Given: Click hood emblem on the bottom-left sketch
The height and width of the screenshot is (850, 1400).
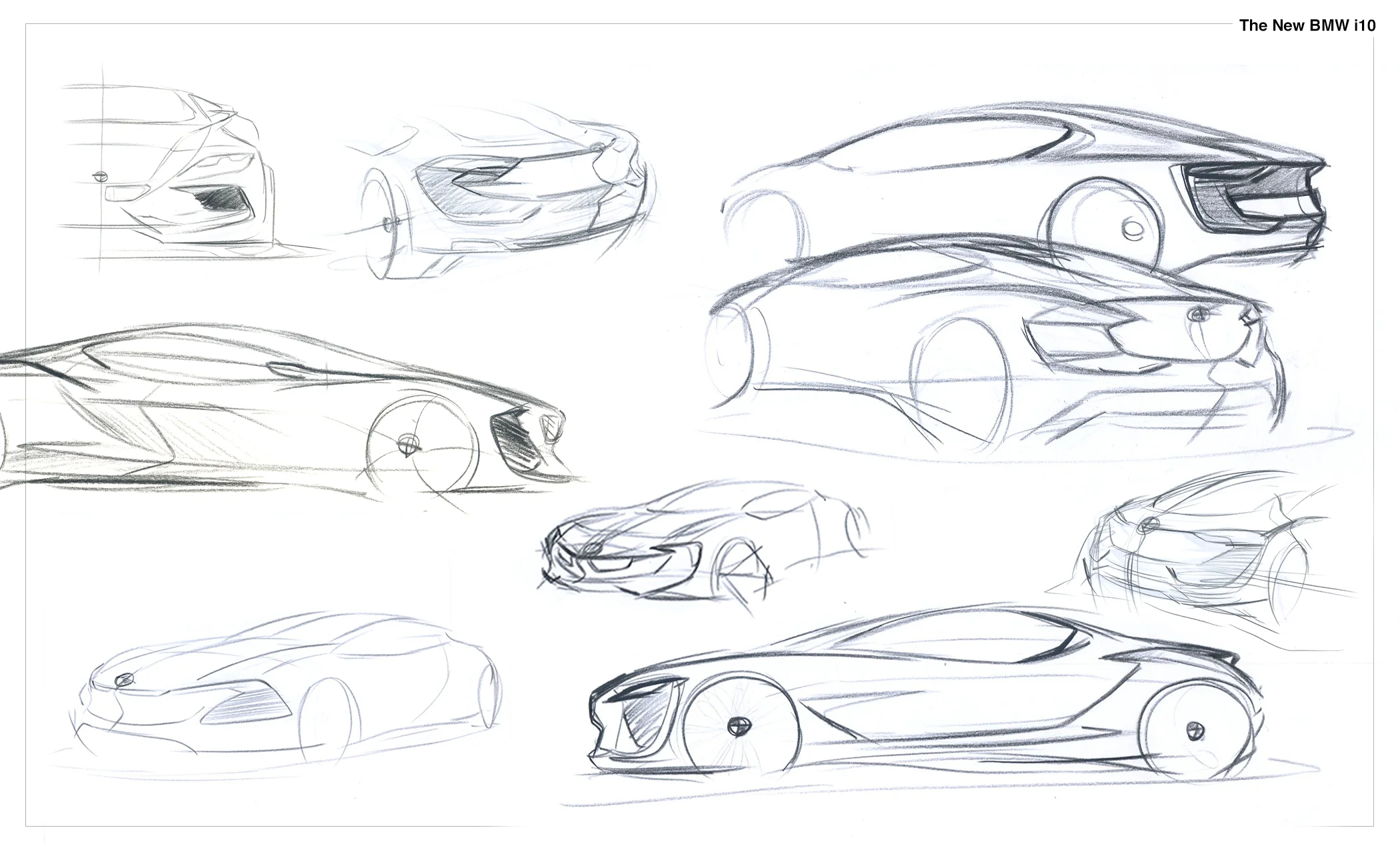Looking at the screenshot, I should pos(123,679).
